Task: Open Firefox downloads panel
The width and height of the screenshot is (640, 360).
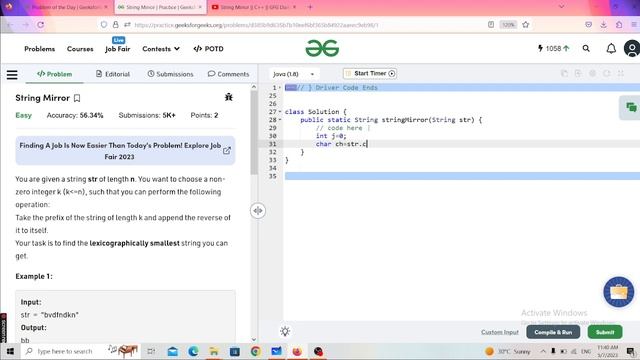Action: pyautogui.click(x=603, y=25)
